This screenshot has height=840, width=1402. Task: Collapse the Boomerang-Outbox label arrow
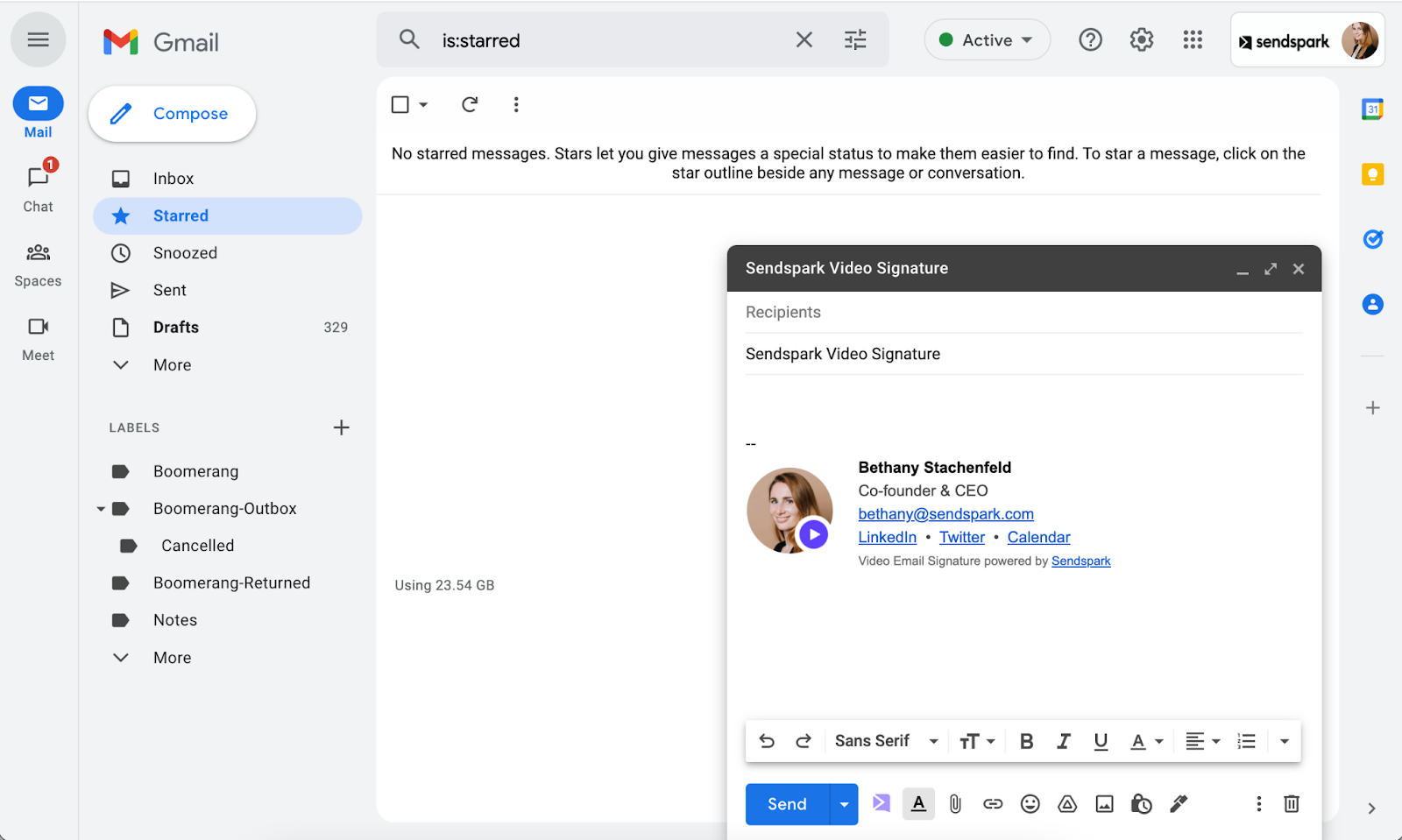click(x=101, y=509)
